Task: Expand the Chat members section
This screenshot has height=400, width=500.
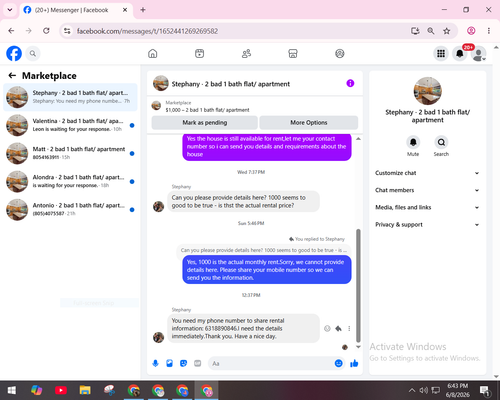Action: 427,190
